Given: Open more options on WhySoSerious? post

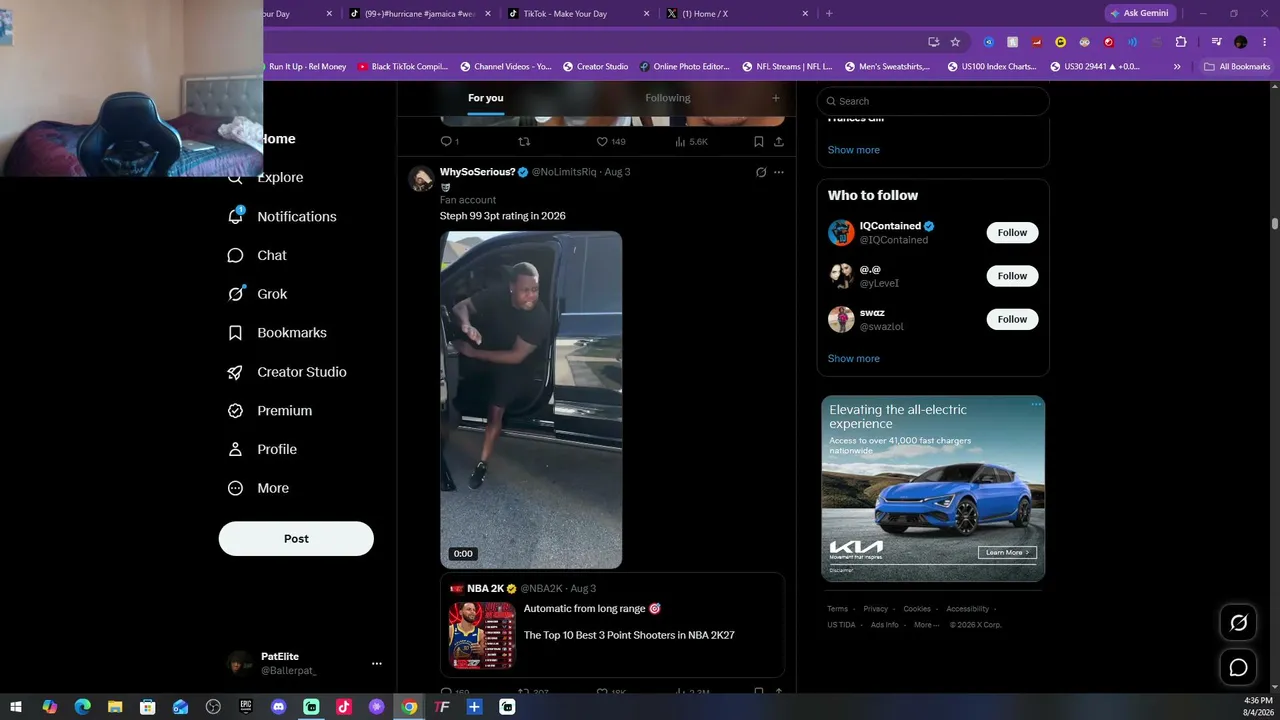Looking at the screenshot, I should click(x=779, y=172).
